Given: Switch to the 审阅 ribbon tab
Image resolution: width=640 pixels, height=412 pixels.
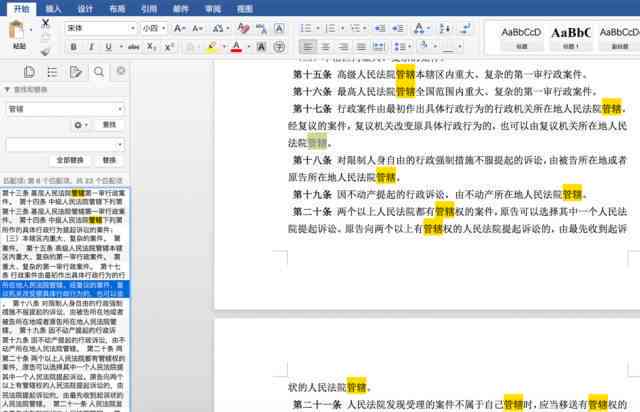Looking at the screenshot, I should click(213, 9).
